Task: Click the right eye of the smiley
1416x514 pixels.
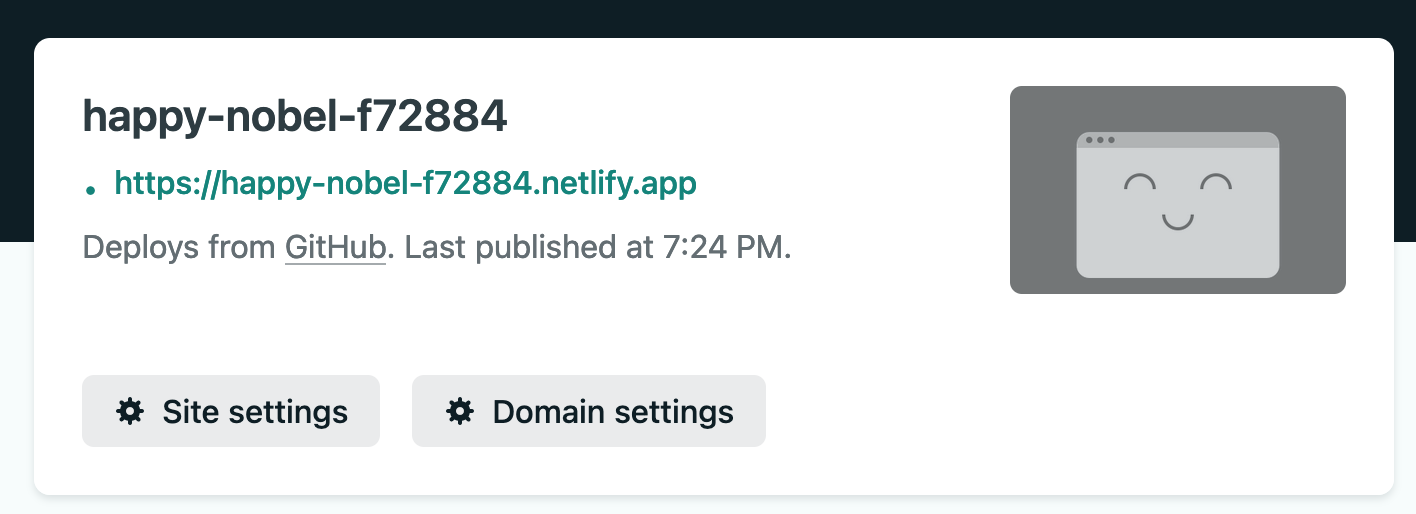Action: click(x=1216, y=182)
